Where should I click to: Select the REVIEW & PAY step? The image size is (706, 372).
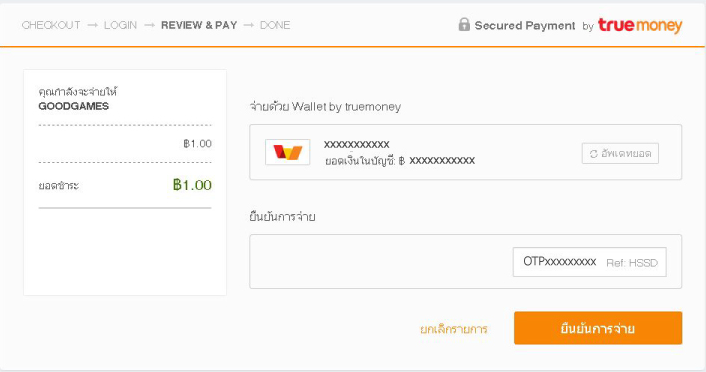click(x=199, y=25)
